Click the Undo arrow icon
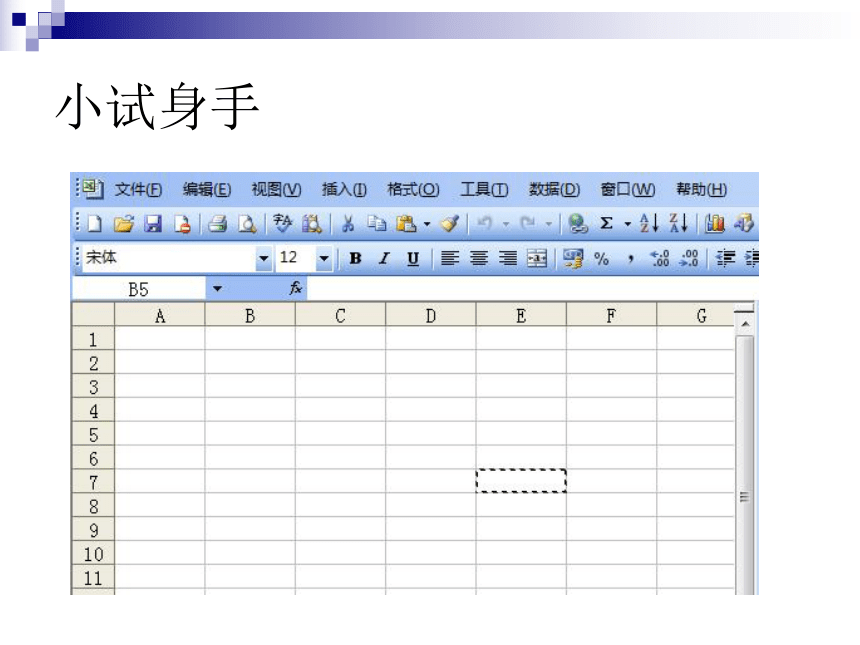This screenshot has height=645, width=860. click(x=484, y=223)
